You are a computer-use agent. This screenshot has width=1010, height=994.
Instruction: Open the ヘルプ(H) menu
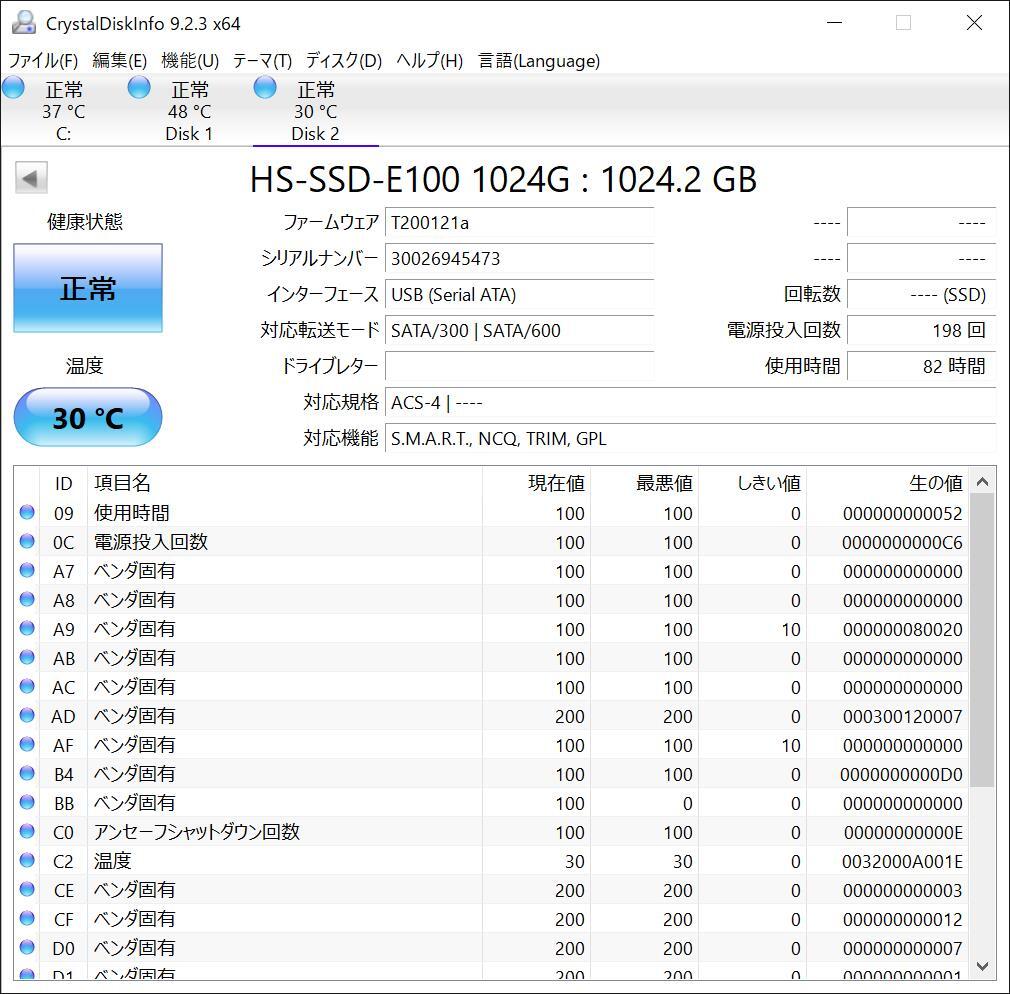click(430, 61)
